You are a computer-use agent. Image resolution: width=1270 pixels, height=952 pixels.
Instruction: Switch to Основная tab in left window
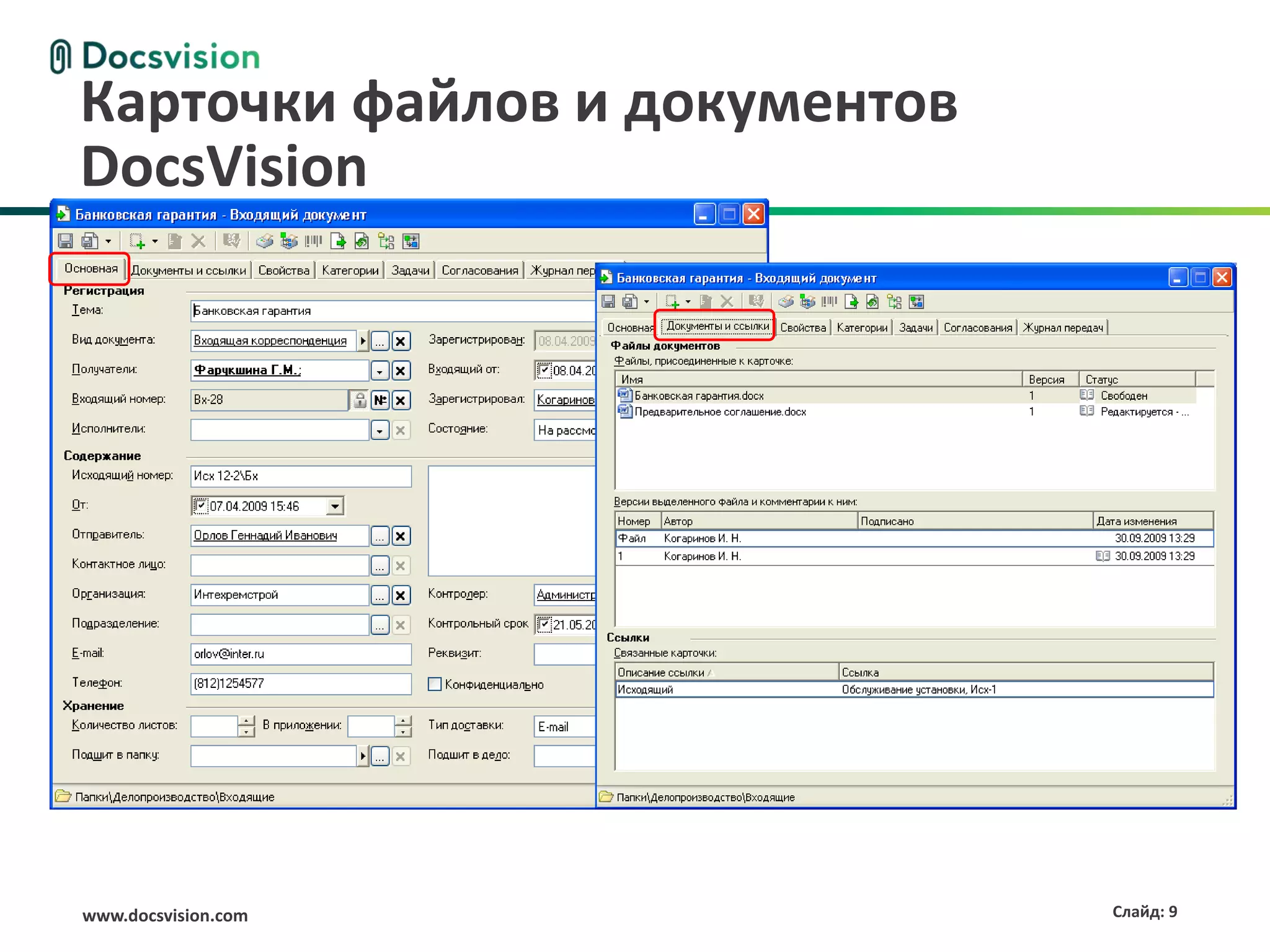91,268
